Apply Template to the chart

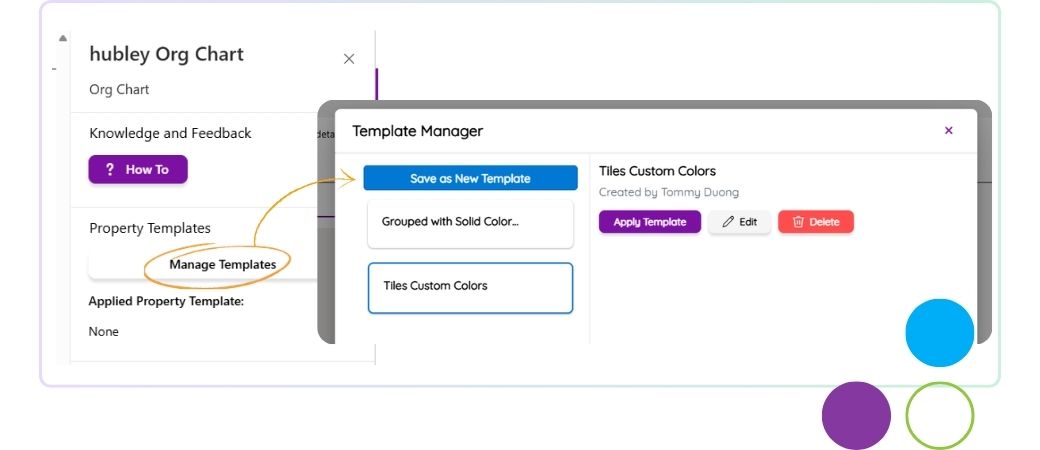649,222
